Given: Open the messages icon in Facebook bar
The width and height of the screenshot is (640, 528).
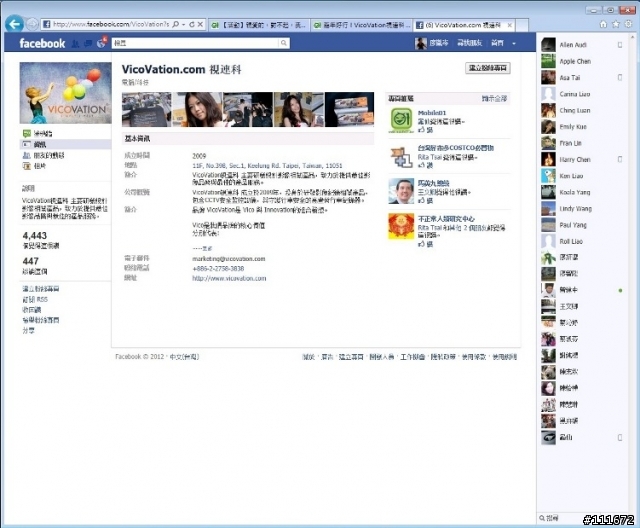Looking at the screenshot, I should 88,43.
